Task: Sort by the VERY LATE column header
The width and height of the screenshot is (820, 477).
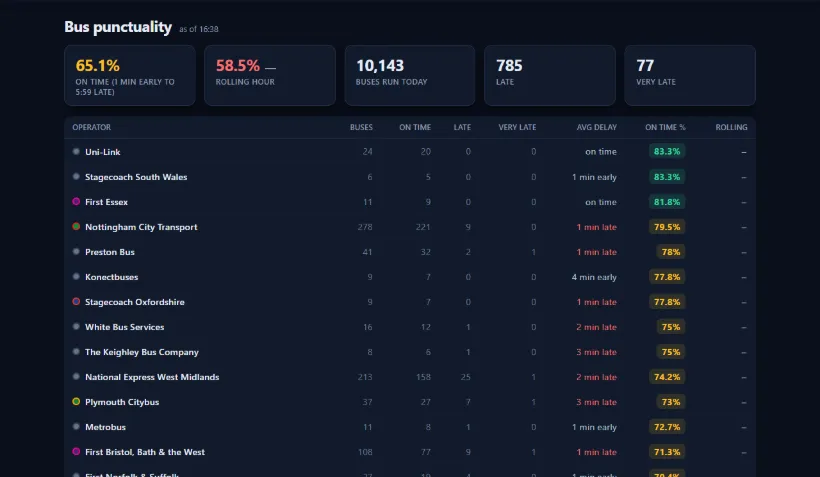Action: point(517,127)
